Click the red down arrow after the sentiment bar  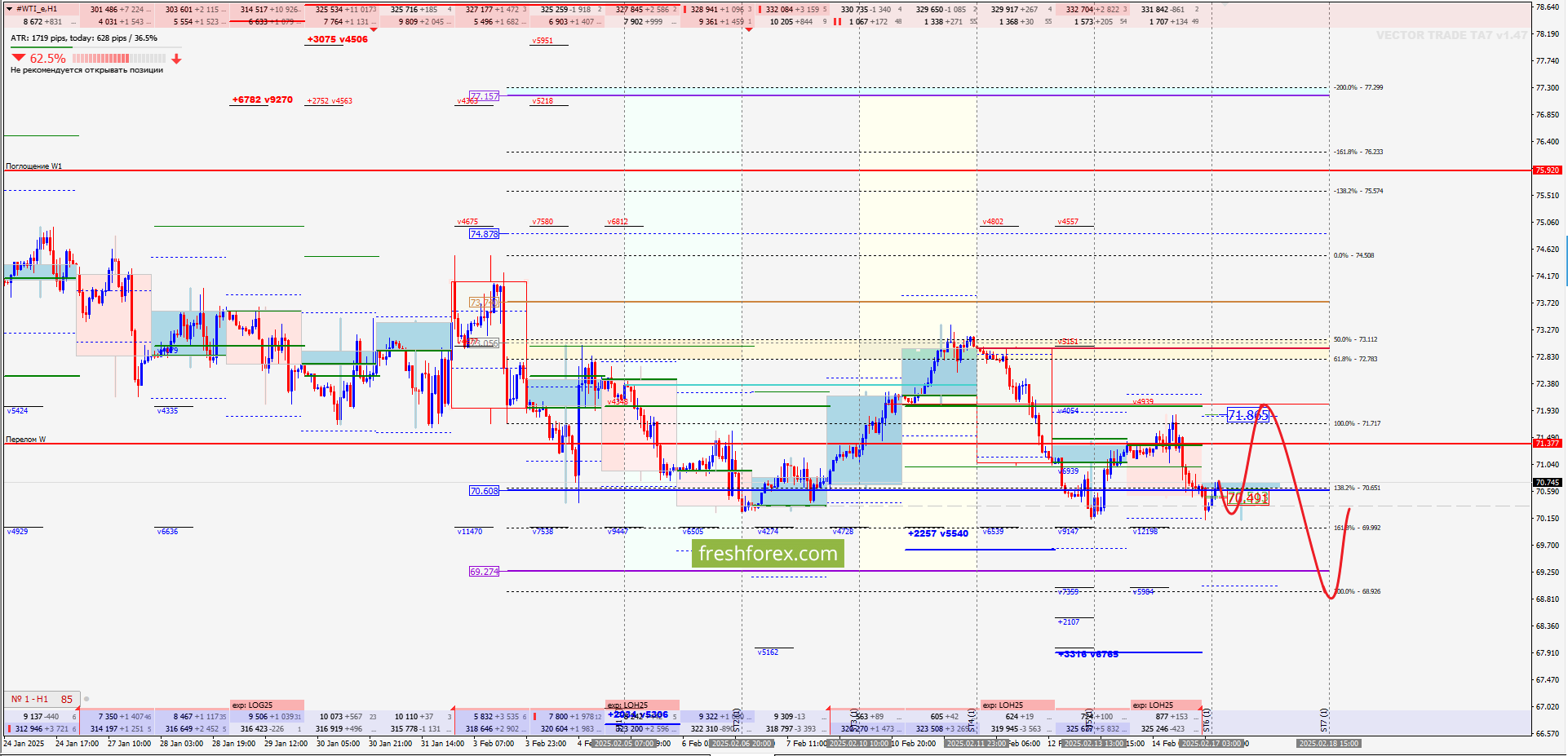click(176, 59)
